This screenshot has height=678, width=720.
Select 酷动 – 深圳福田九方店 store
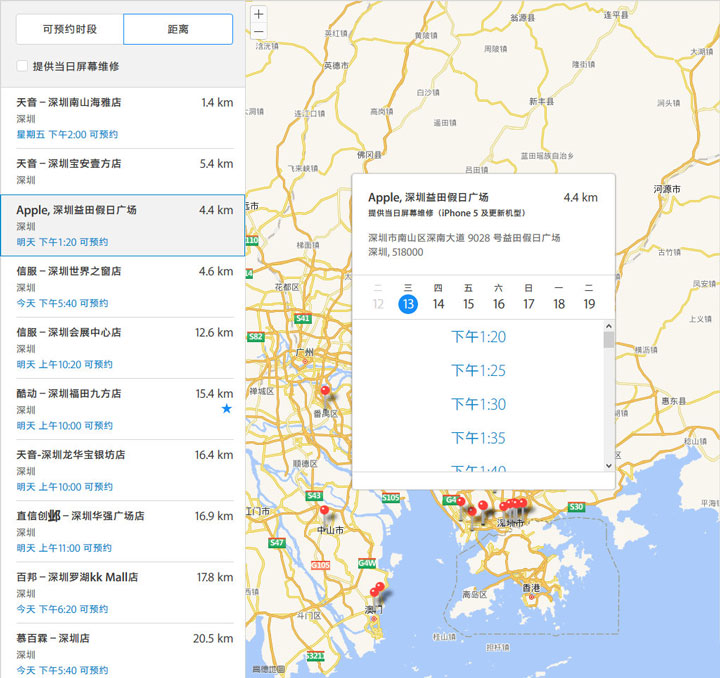[124, 409]
